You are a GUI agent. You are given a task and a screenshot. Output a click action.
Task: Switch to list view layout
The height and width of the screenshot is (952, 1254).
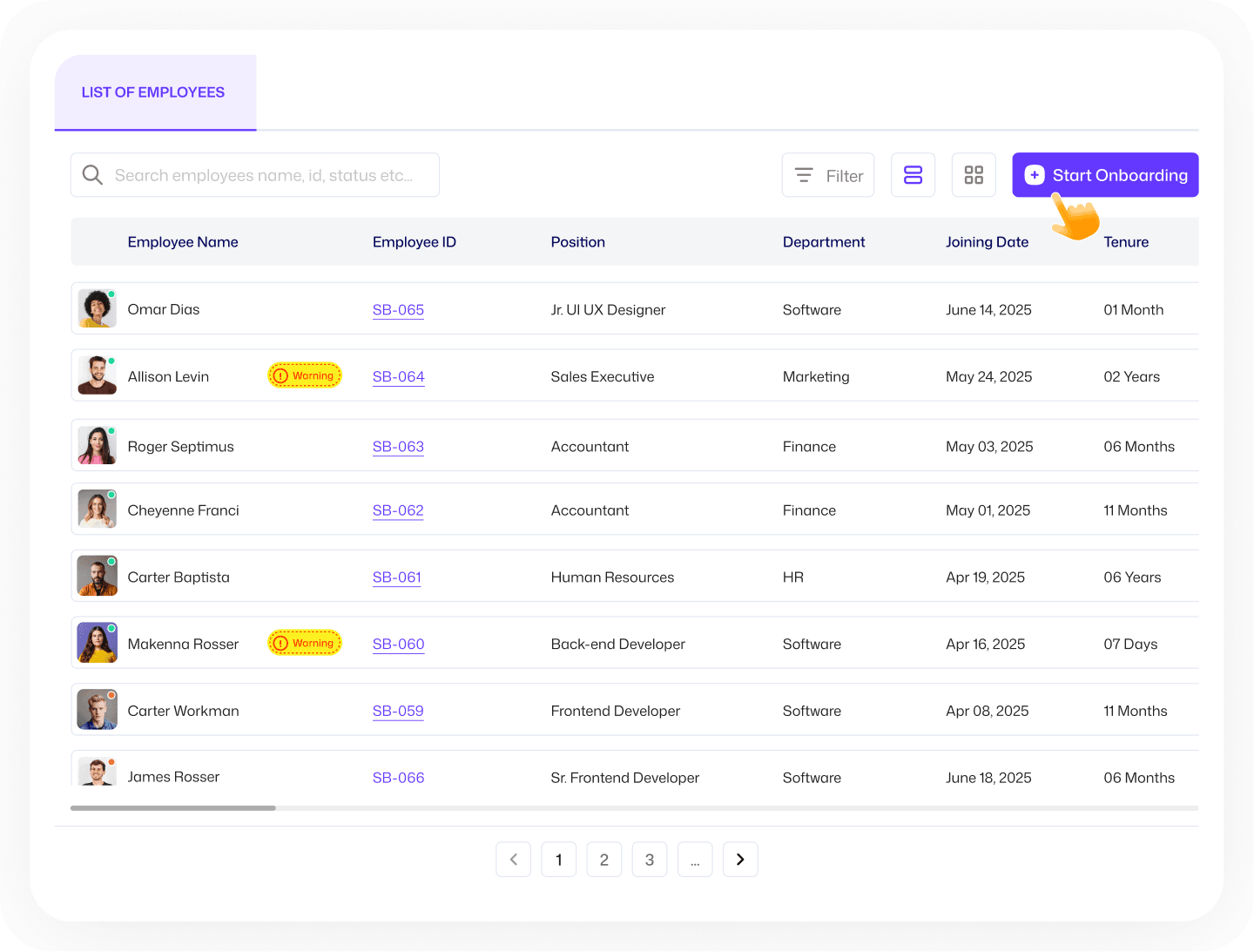[913, 174]
